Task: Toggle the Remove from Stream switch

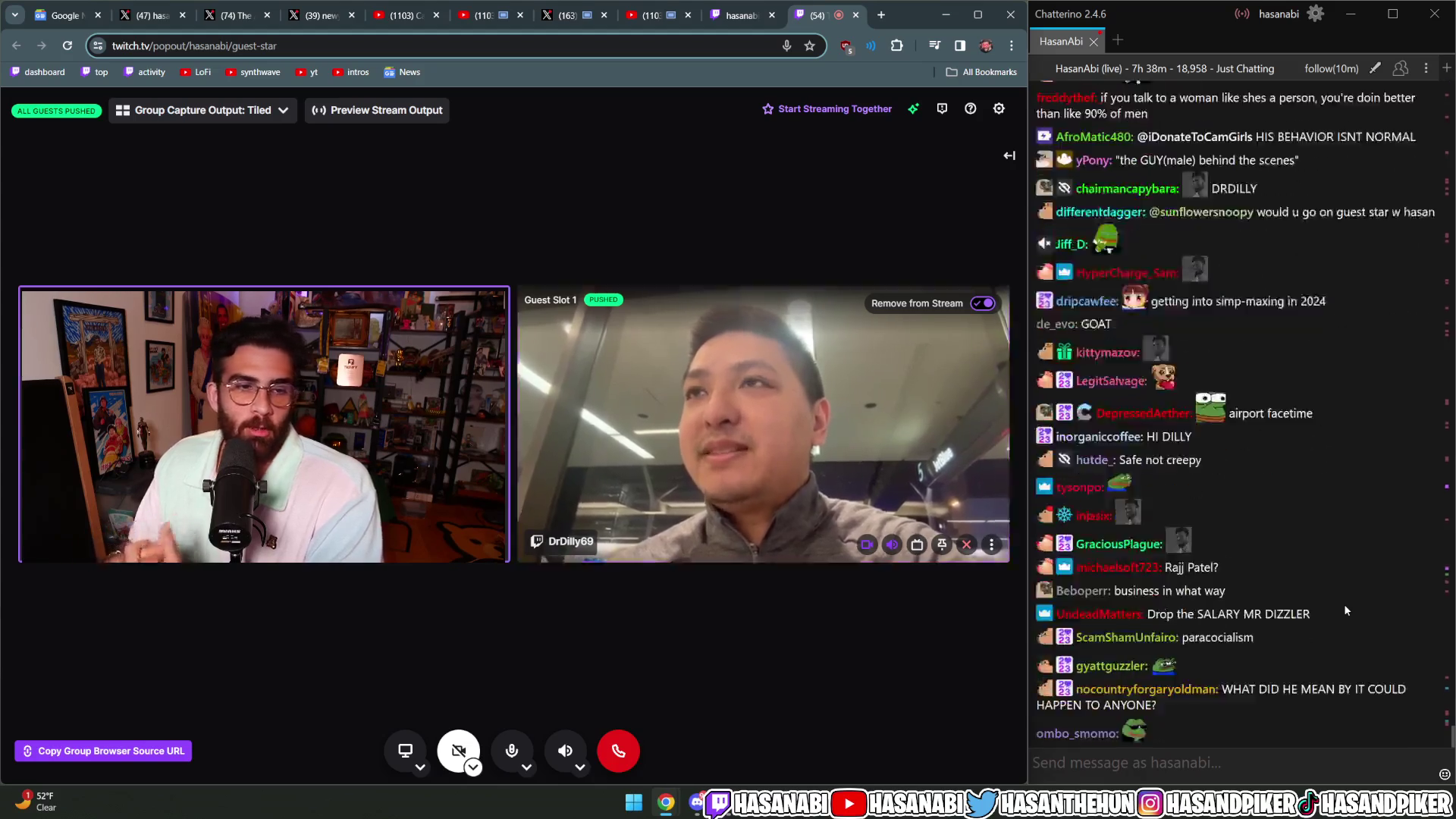Action: [x=983, y=303]
